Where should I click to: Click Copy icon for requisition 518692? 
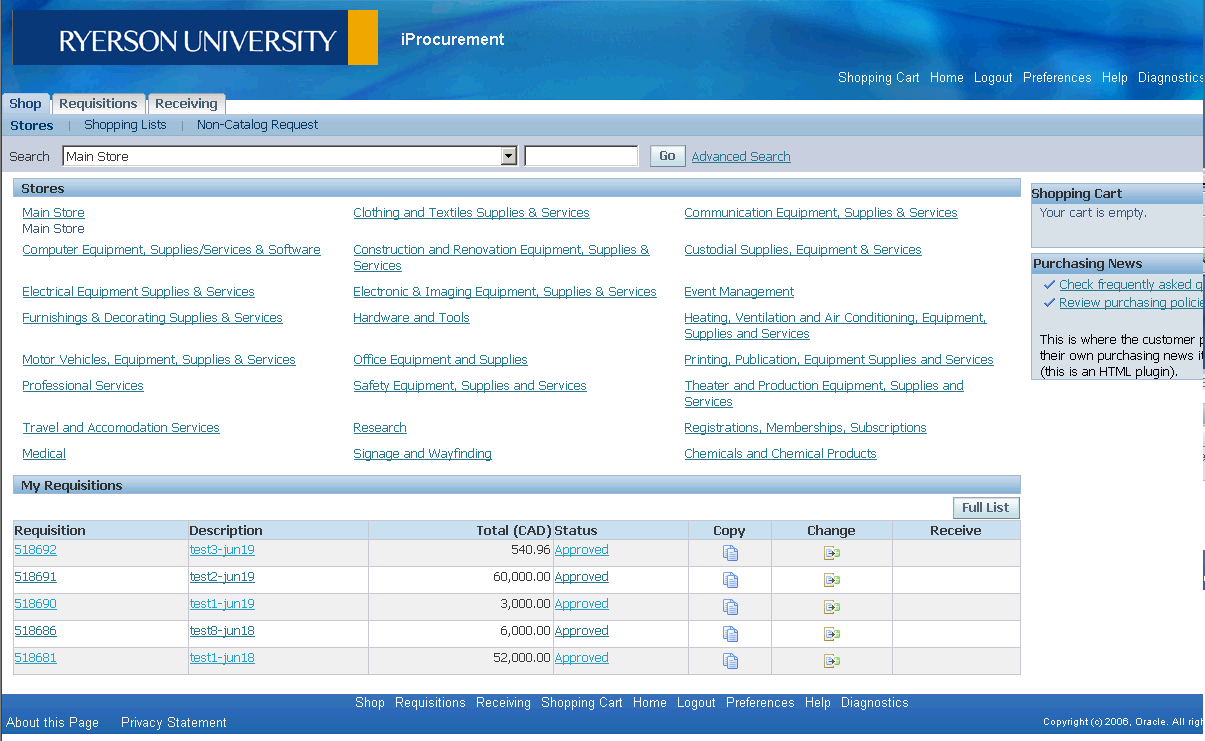click(x=730, y=553)
